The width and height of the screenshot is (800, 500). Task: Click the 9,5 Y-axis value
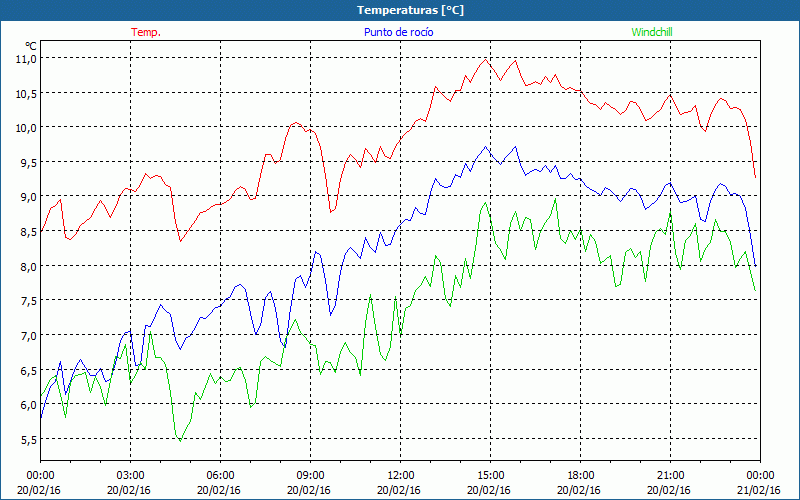point(28,162)
